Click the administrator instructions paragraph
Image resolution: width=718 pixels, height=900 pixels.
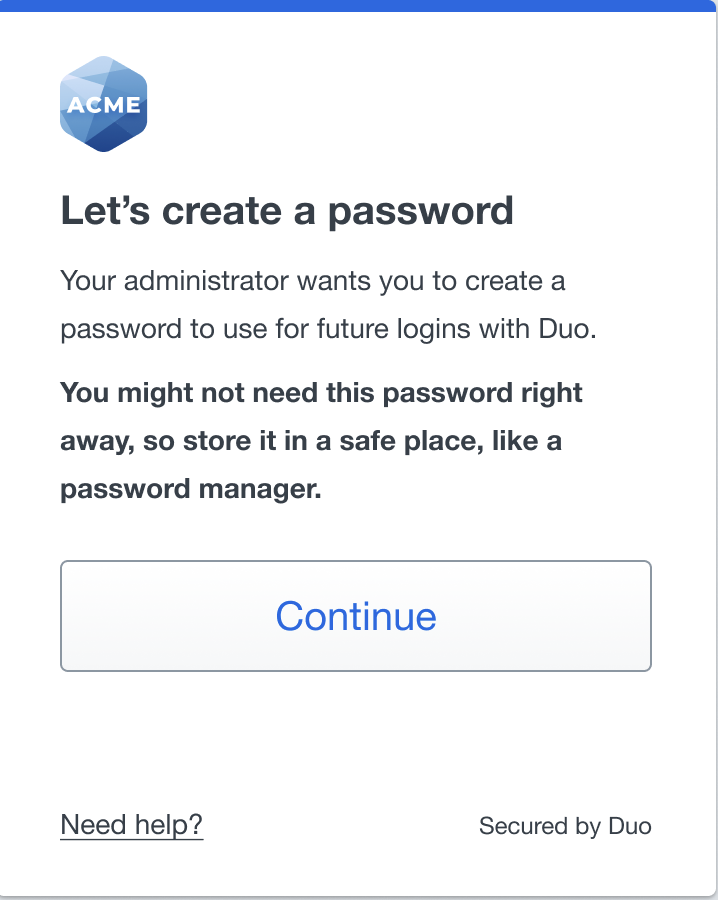(328, 305)
